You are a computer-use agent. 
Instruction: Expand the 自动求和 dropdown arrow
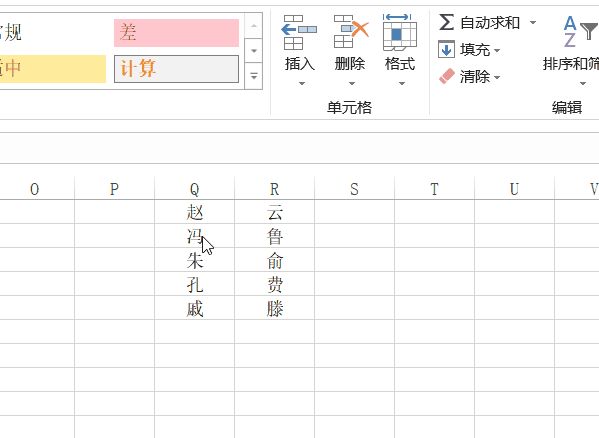[533, 23]
